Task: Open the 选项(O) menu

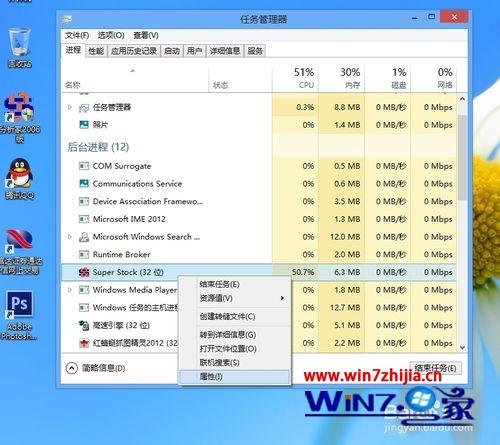Action: pyautogui.click(x=111, y=35)
